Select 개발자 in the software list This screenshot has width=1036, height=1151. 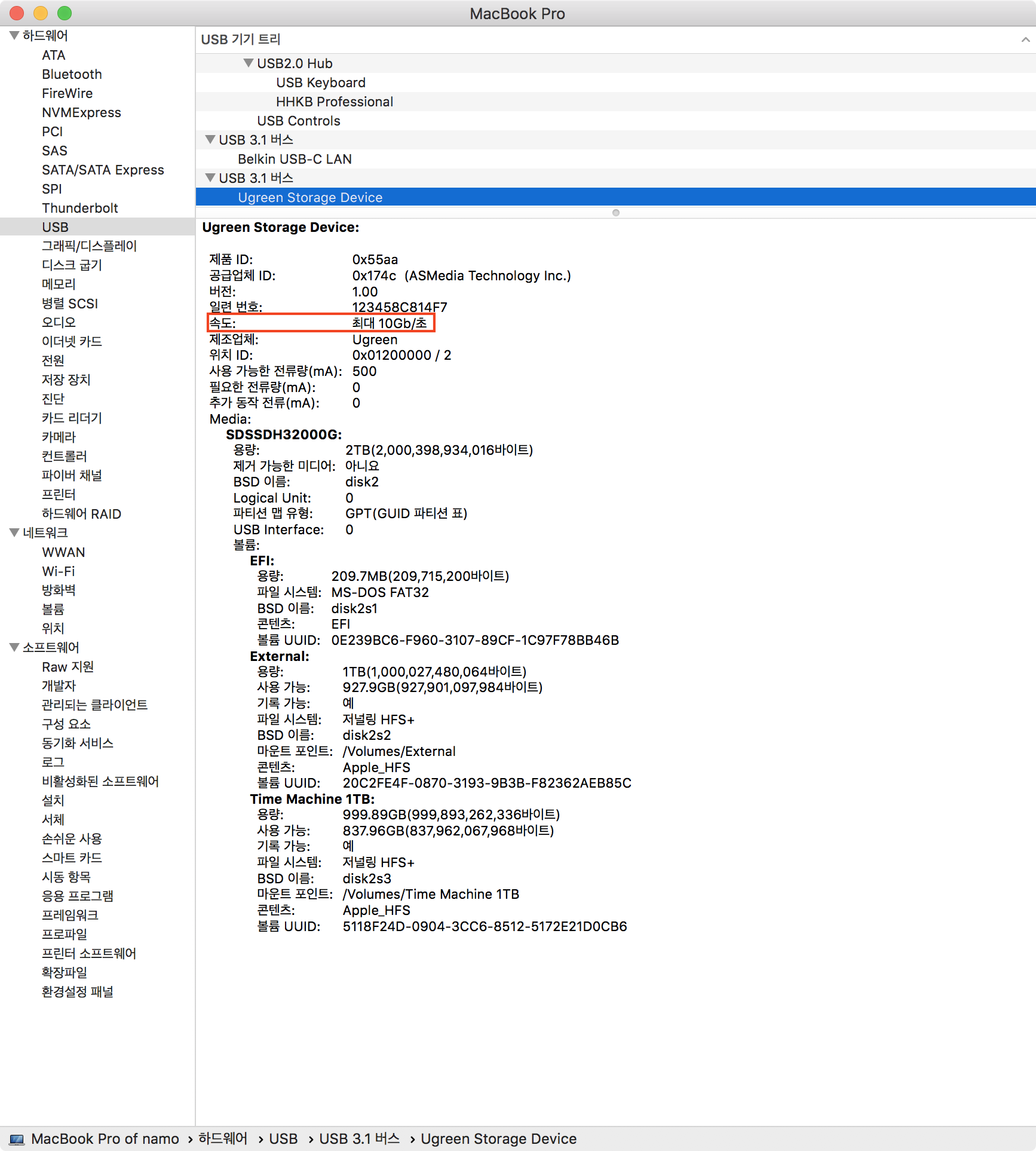click(59, 686)
